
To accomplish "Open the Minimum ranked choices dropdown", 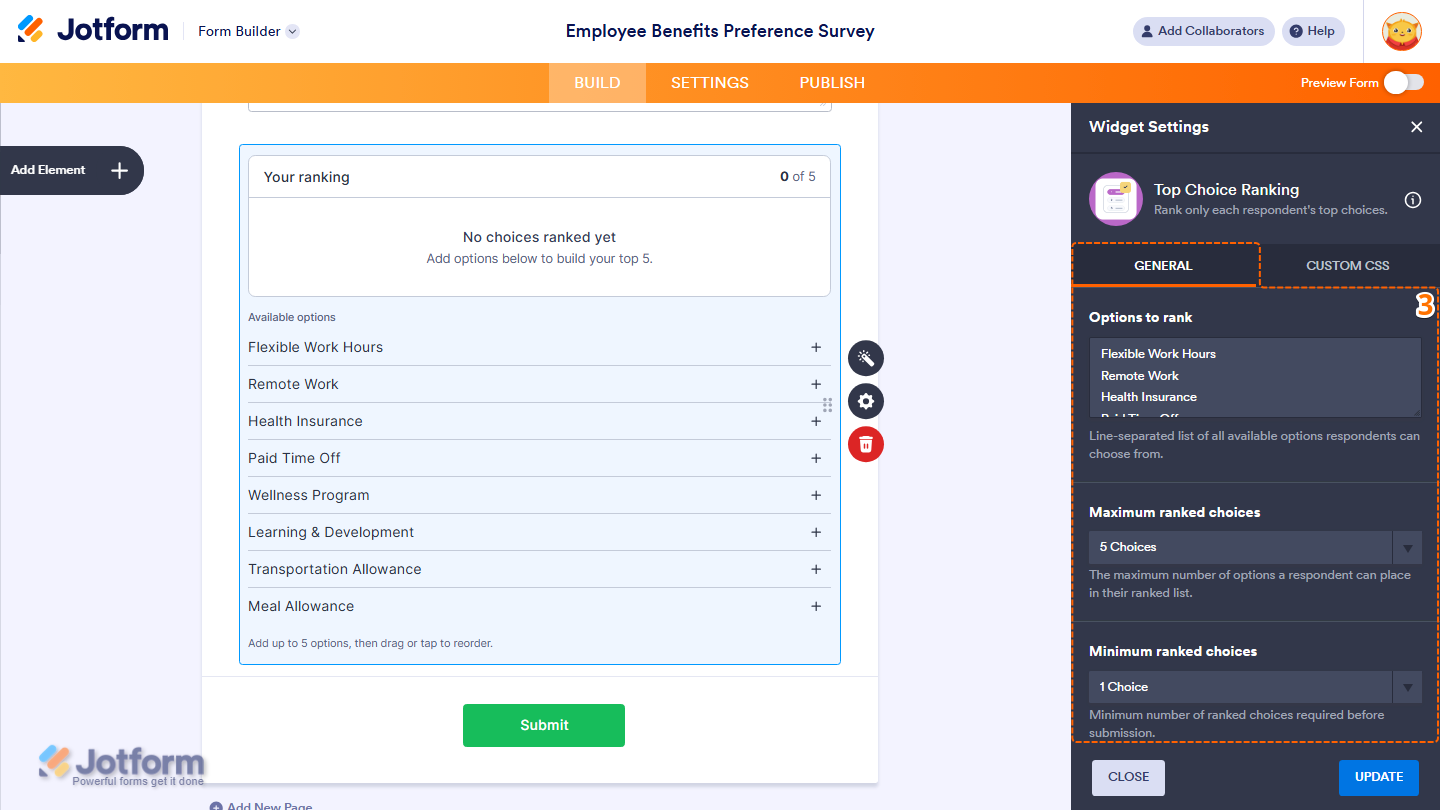I will pyautogui.click(x=1255, y=687).
